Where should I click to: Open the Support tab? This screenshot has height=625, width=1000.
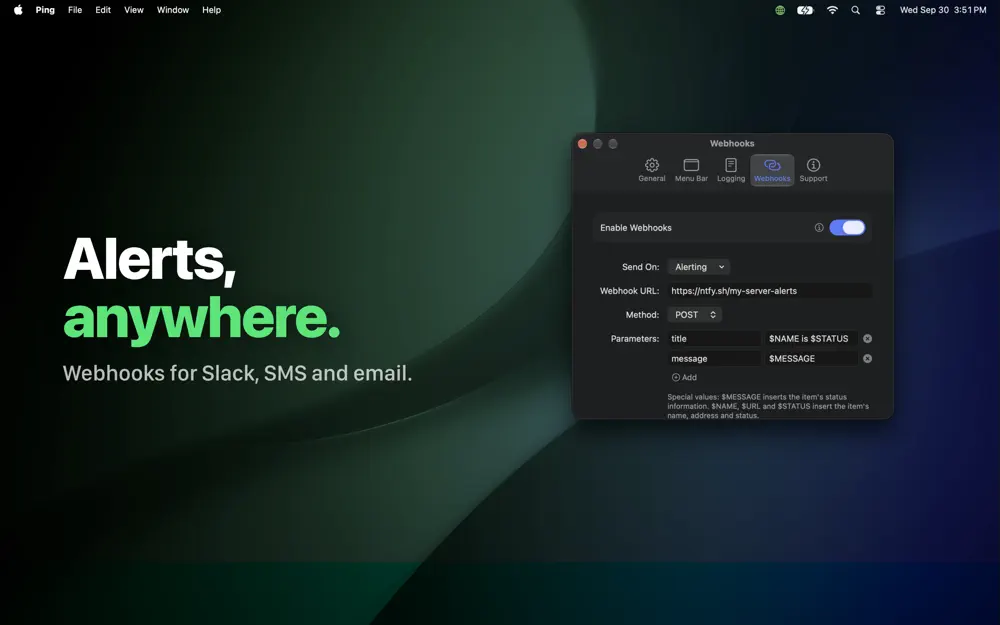[x=813, y=170]
